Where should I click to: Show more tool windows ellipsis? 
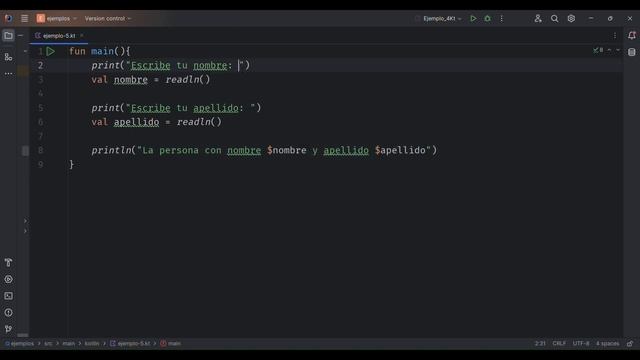click(x=8, y=74)
